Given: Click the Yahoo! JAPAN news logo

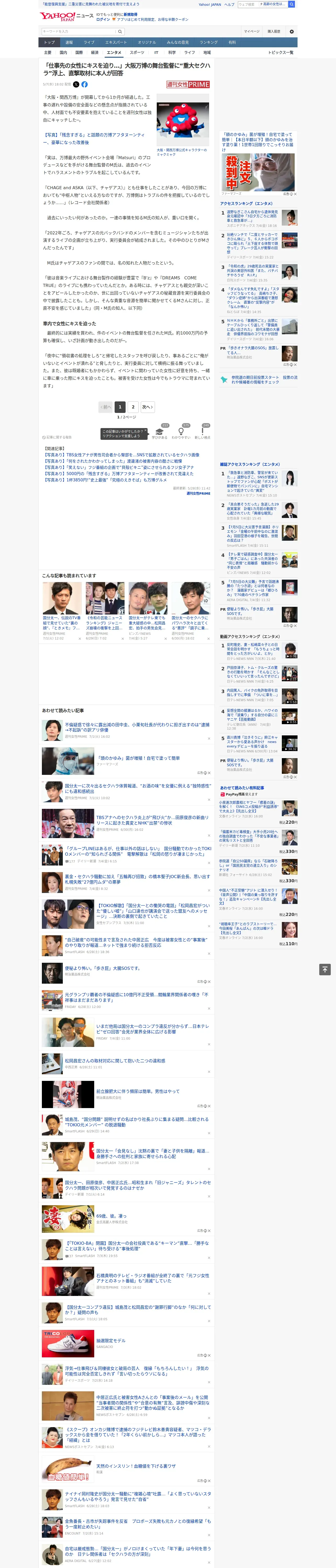Looking at the screenshot, I should tap(66, 16).
